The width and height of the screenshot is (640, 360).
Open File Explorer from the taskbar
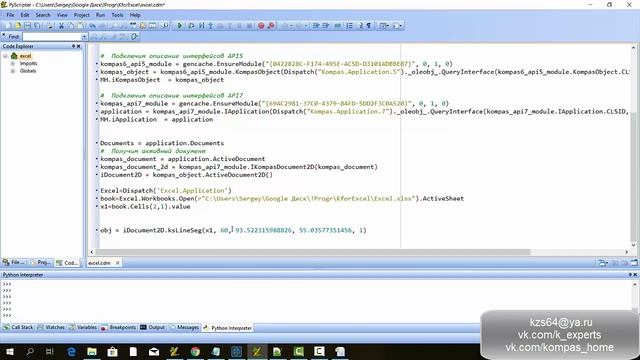pos(92,351)
